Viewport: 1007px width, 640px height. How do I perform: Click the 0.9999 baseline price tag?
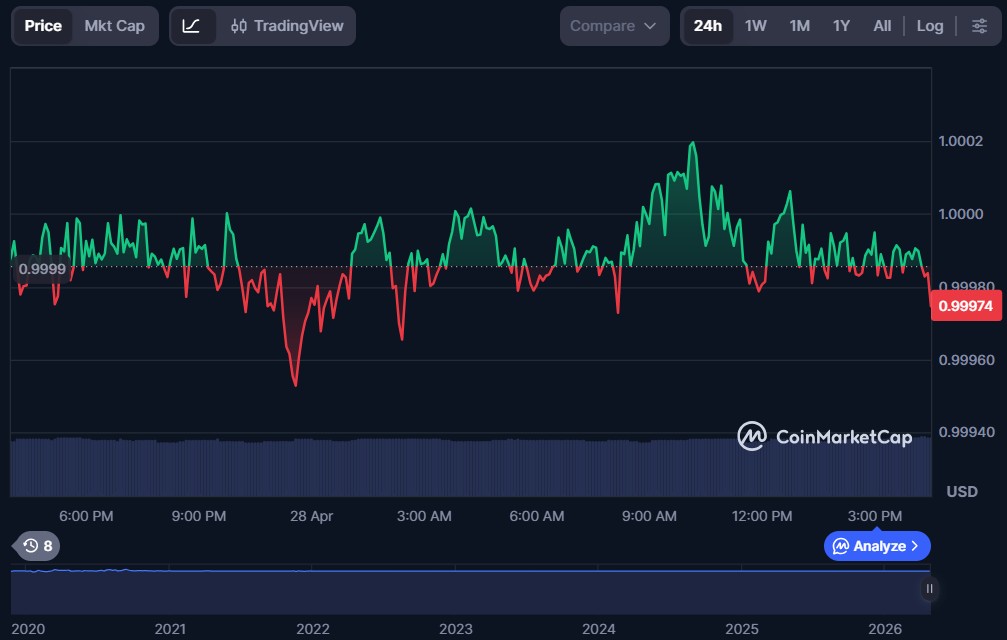pos(42,269)
